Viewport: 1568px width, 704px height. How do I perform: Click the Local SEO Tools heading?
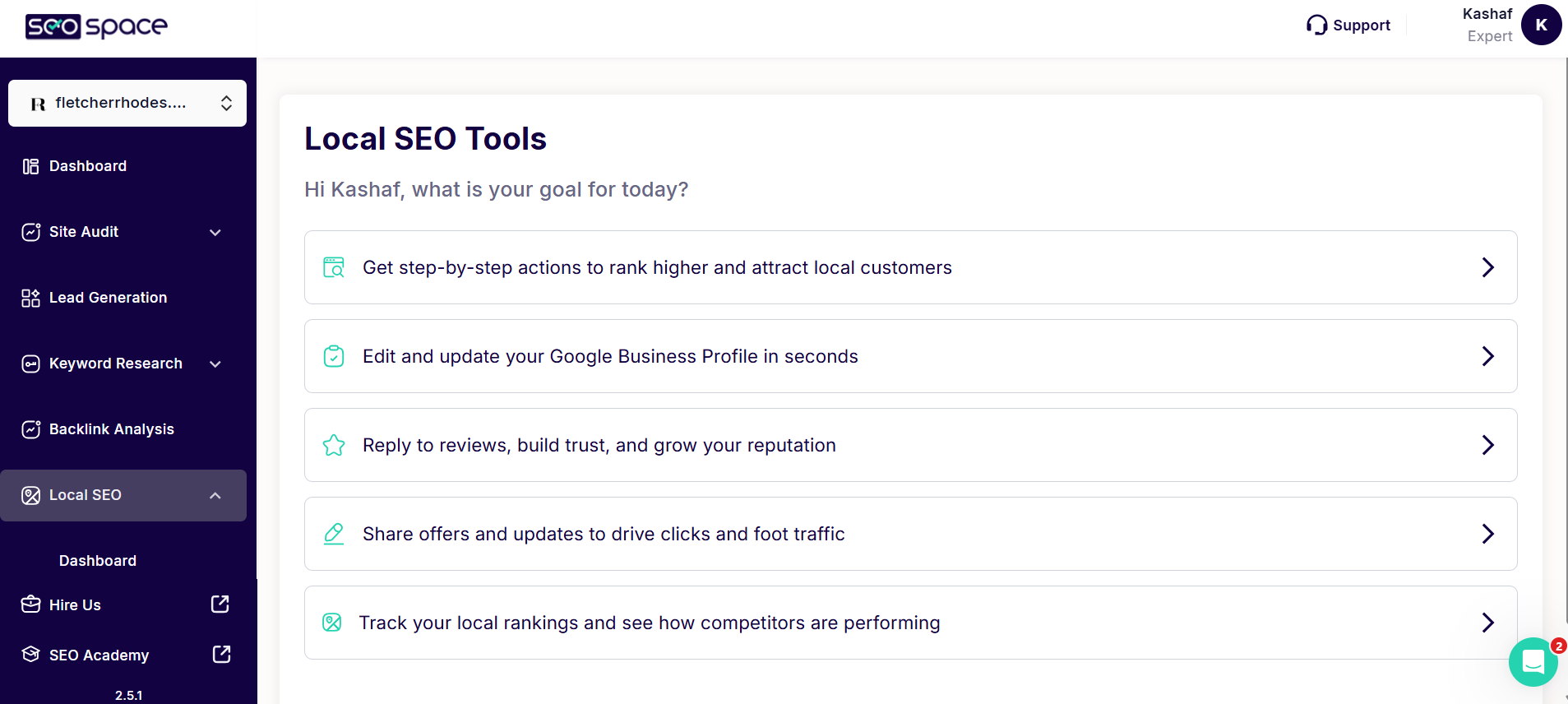425,138
